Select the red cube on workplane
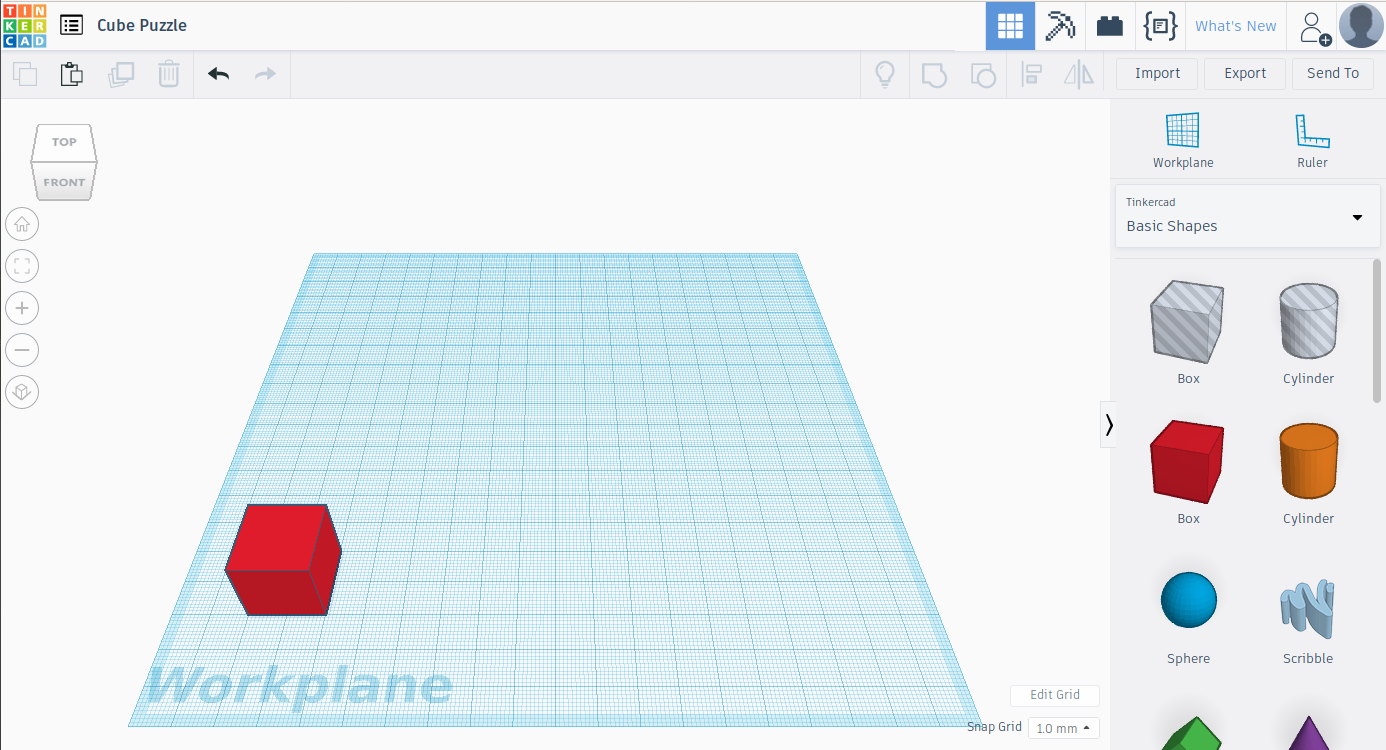Image resolution: width=1386 pixels, height=750 pixels. click(283, 559)
